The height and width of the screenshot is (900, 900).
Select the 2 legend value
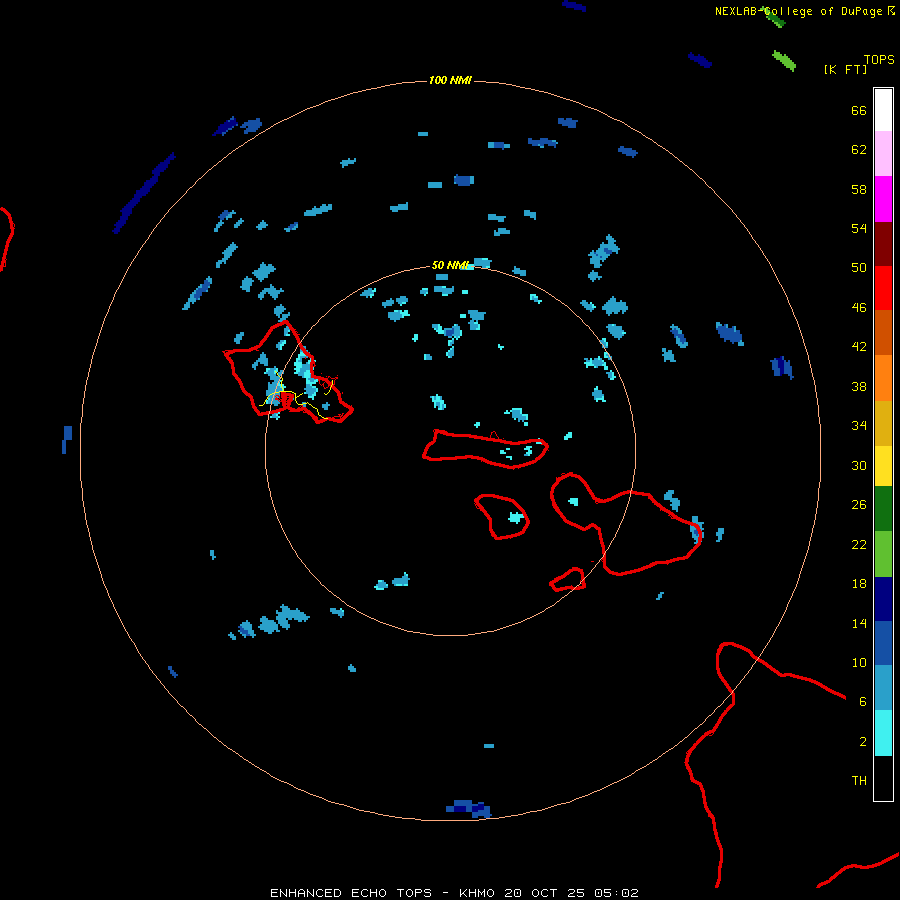(x=863, y=741)
